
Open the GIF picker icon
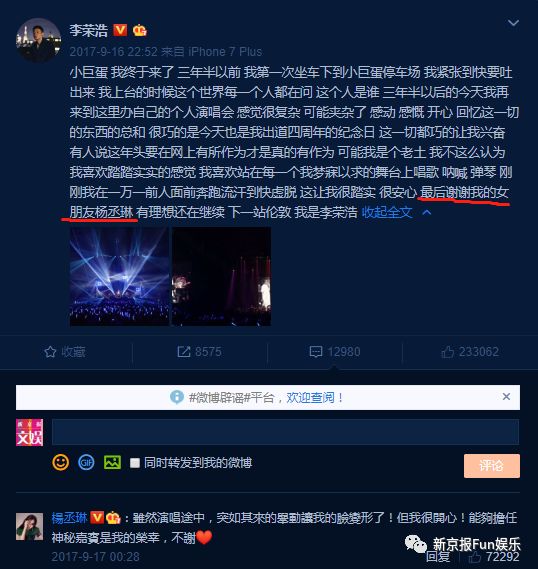coord(86,463)
